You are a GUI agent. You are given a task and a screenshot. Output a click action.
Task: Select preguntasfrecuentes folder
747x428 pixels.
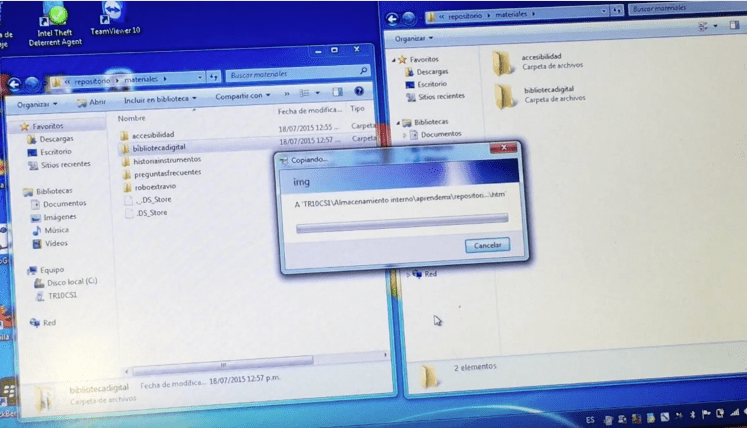coord(162,173)
